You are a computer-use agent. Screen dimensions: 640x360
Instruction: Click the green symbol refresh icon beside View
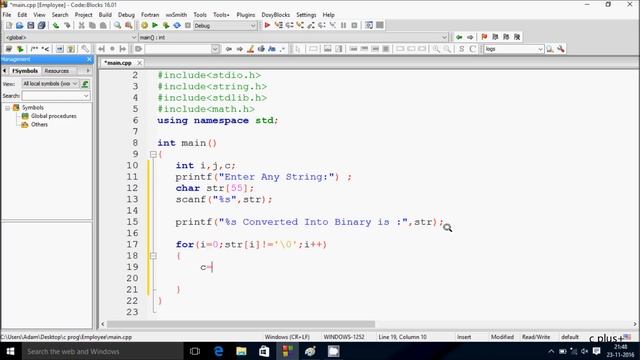(85, 84)
